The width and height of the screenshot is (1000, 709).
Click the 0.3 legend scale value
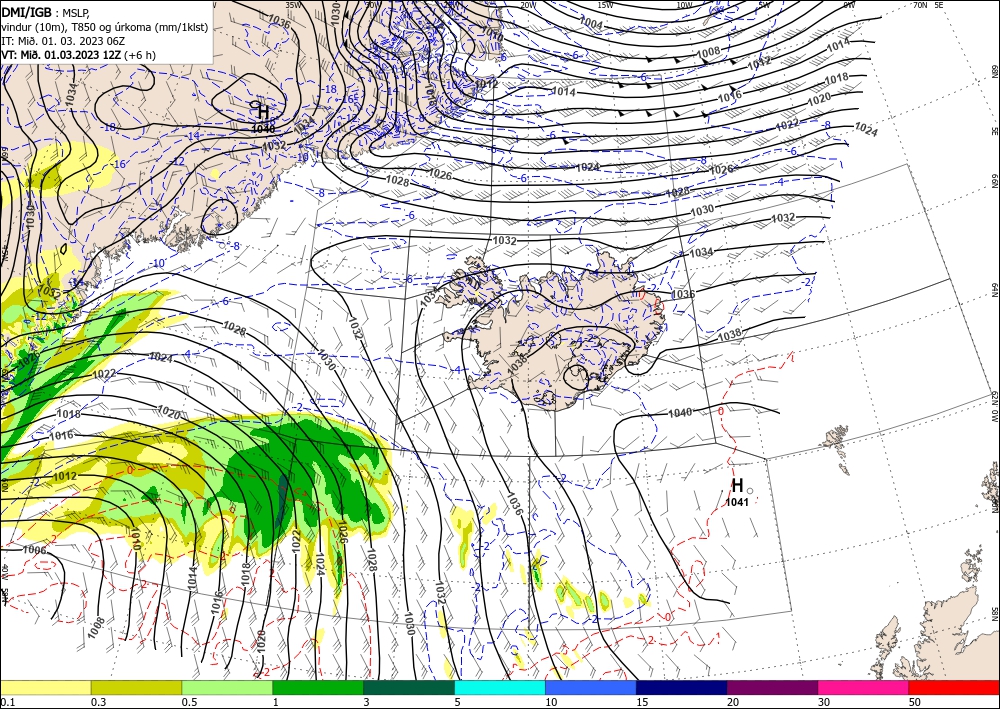coord(98,702)
